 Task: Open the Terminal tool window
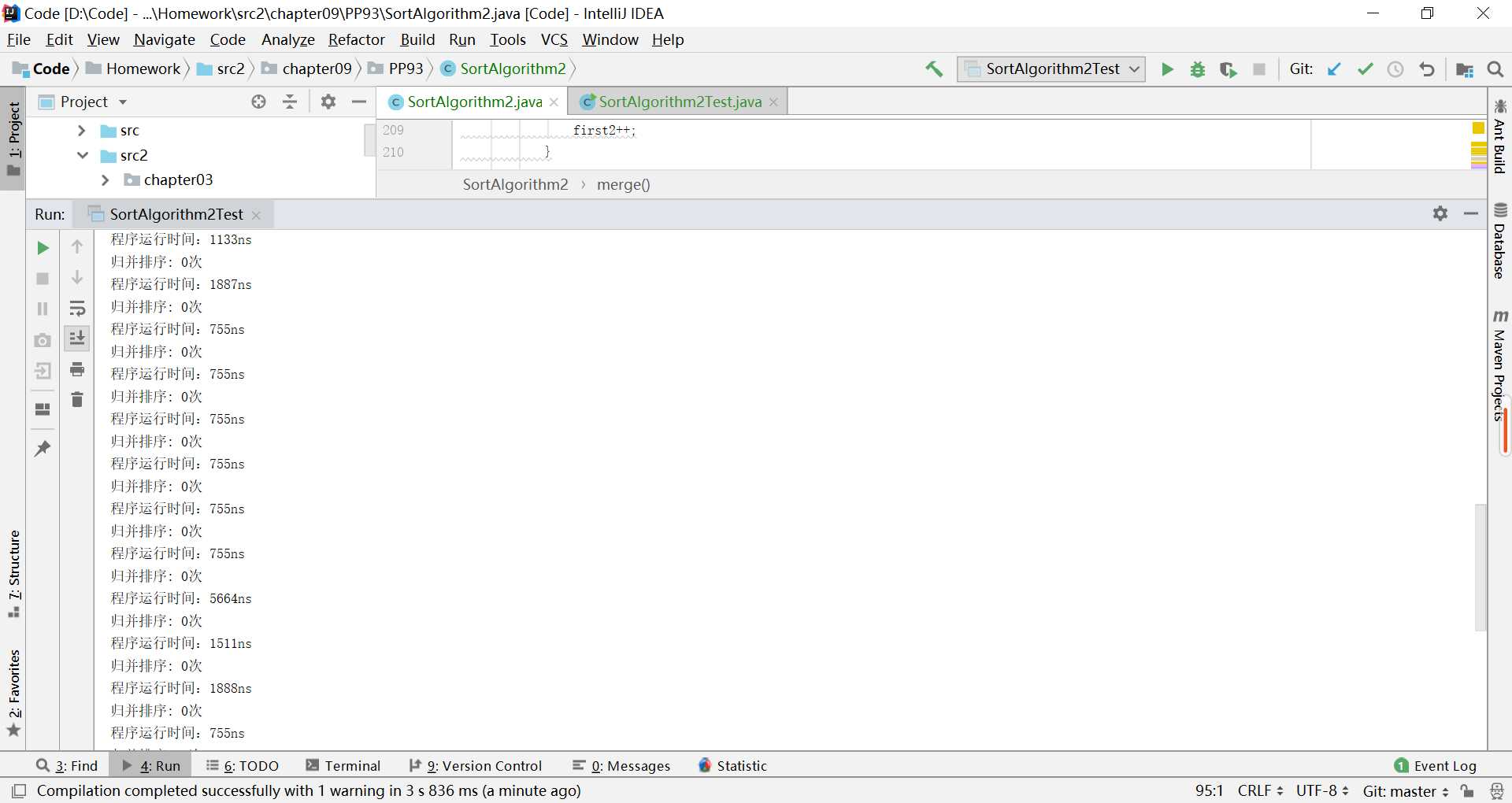pyautogui.click(x=343, y=765)
